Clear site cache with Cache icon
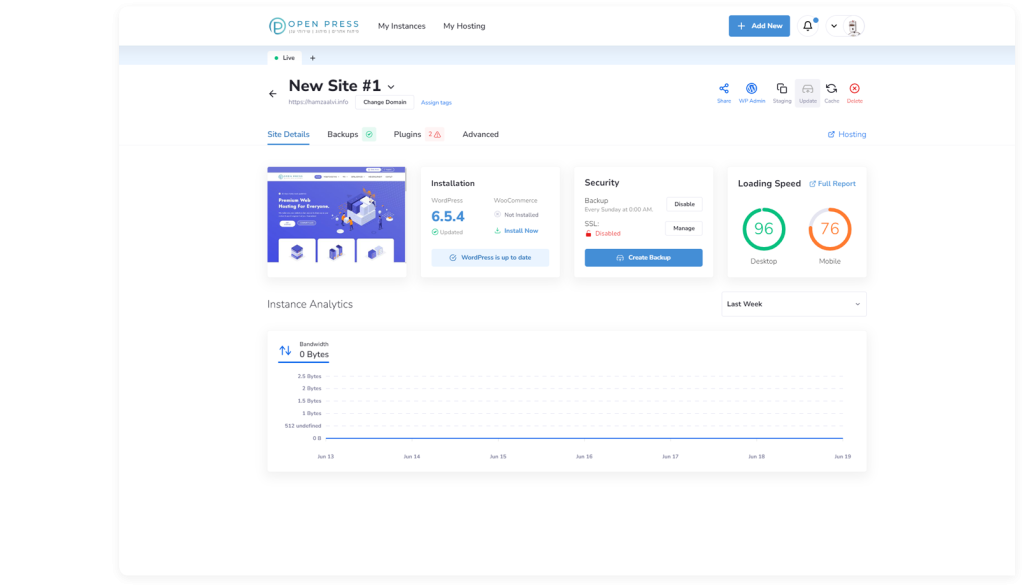This screenshot has width=1024, height=587. pyautogui.click(x=831, y=89)
